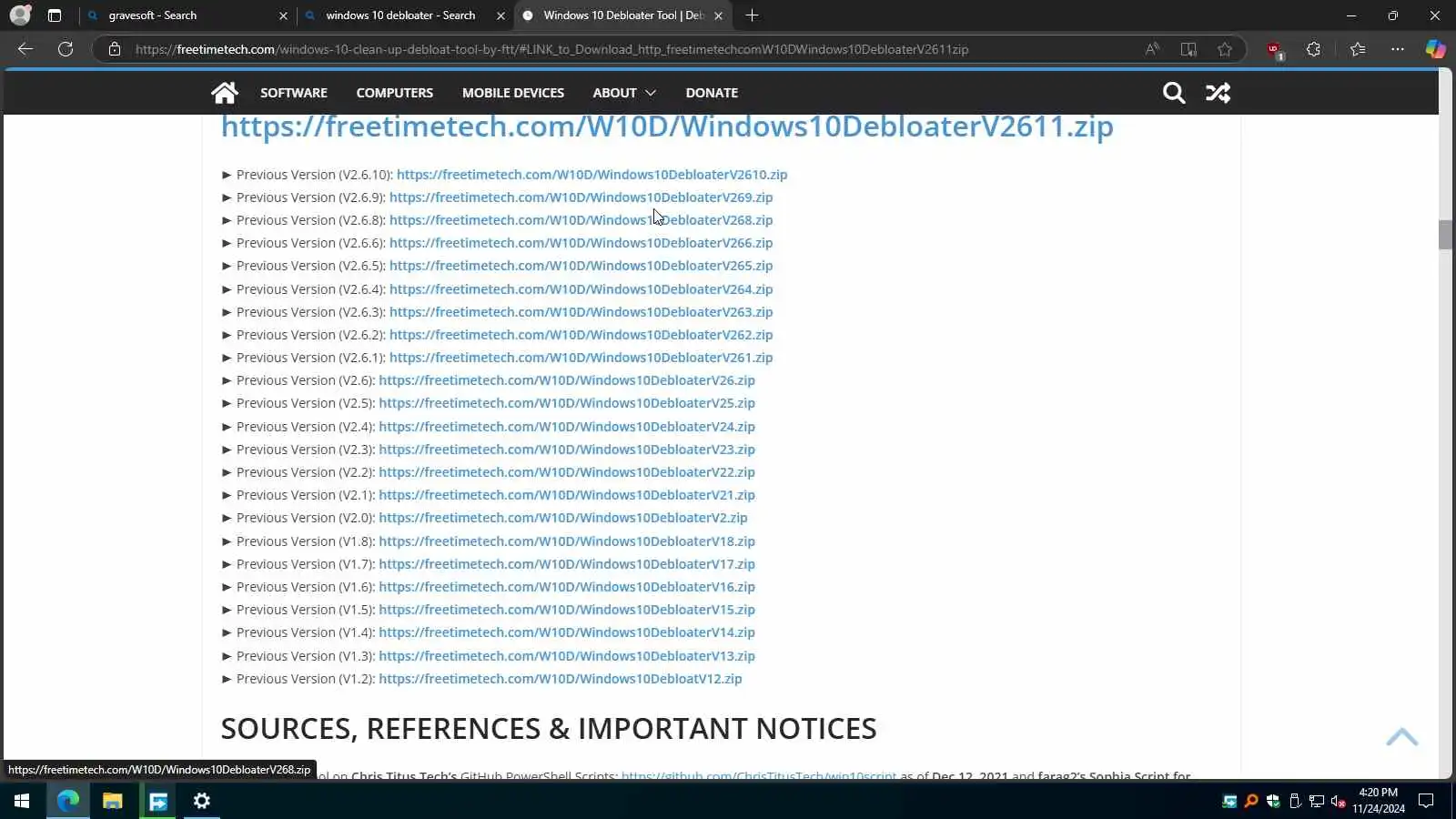
Task: Download latest Windows10DebloaterV2611.zip link
Action: click(x=667, y=126)
